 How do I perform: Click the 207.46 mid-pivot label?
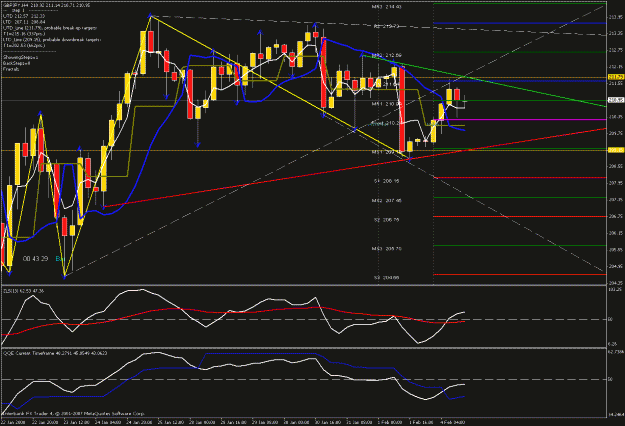387,200
